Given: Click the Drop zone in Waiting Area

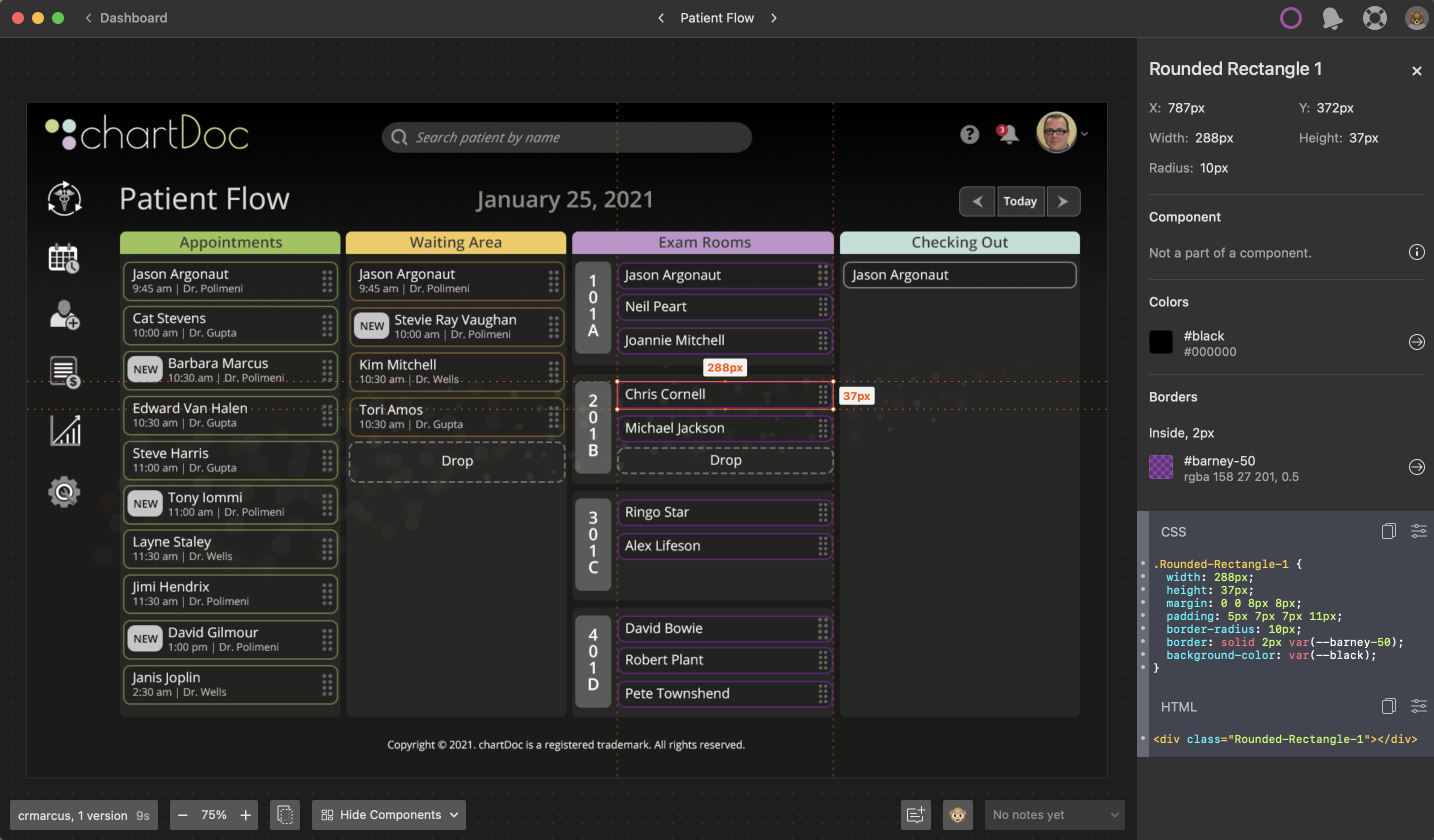Looking at the screenshot, I should point(457,461).
